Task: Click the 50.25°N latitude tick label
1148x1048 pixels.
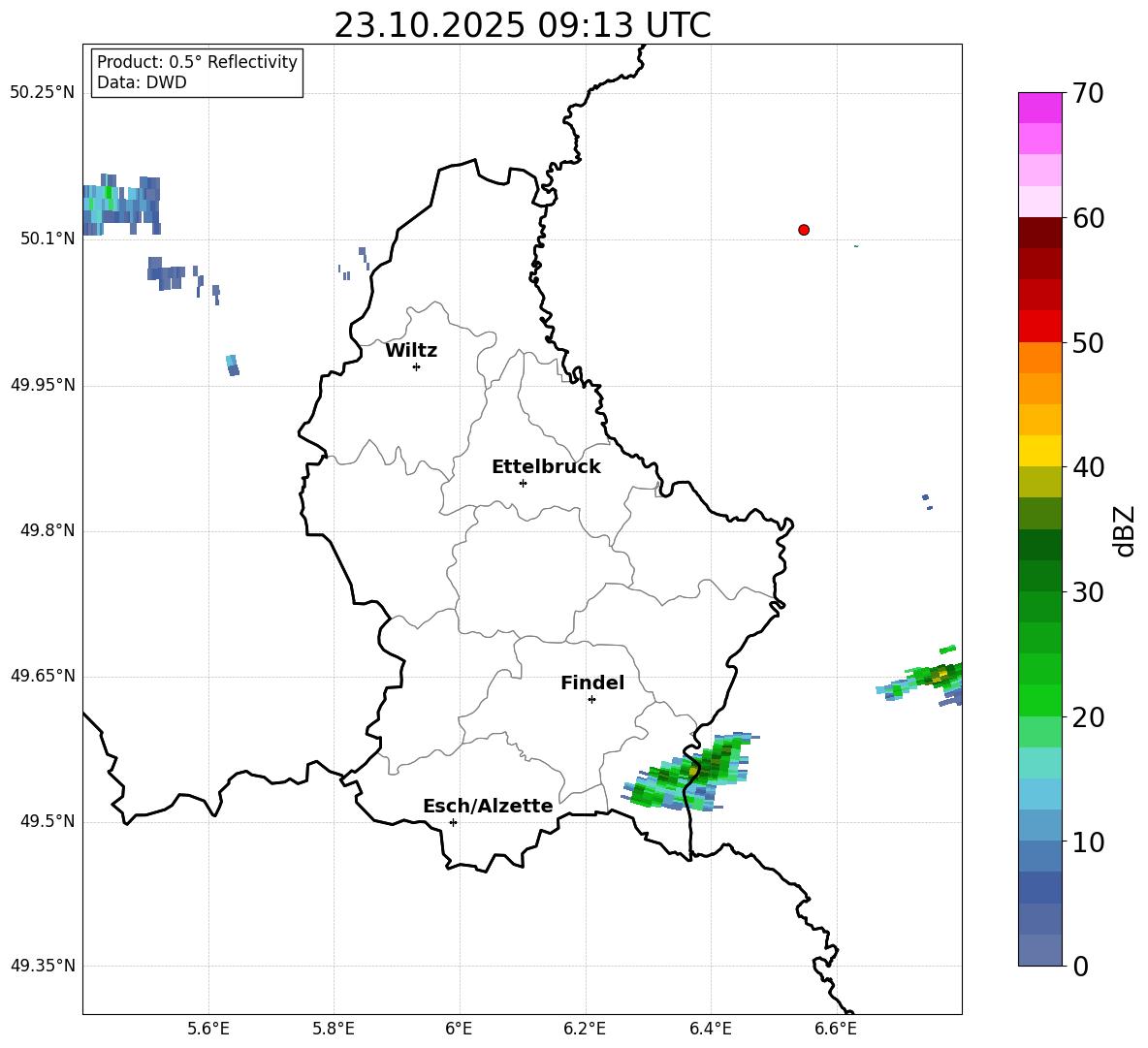Action: pos(42,93)
